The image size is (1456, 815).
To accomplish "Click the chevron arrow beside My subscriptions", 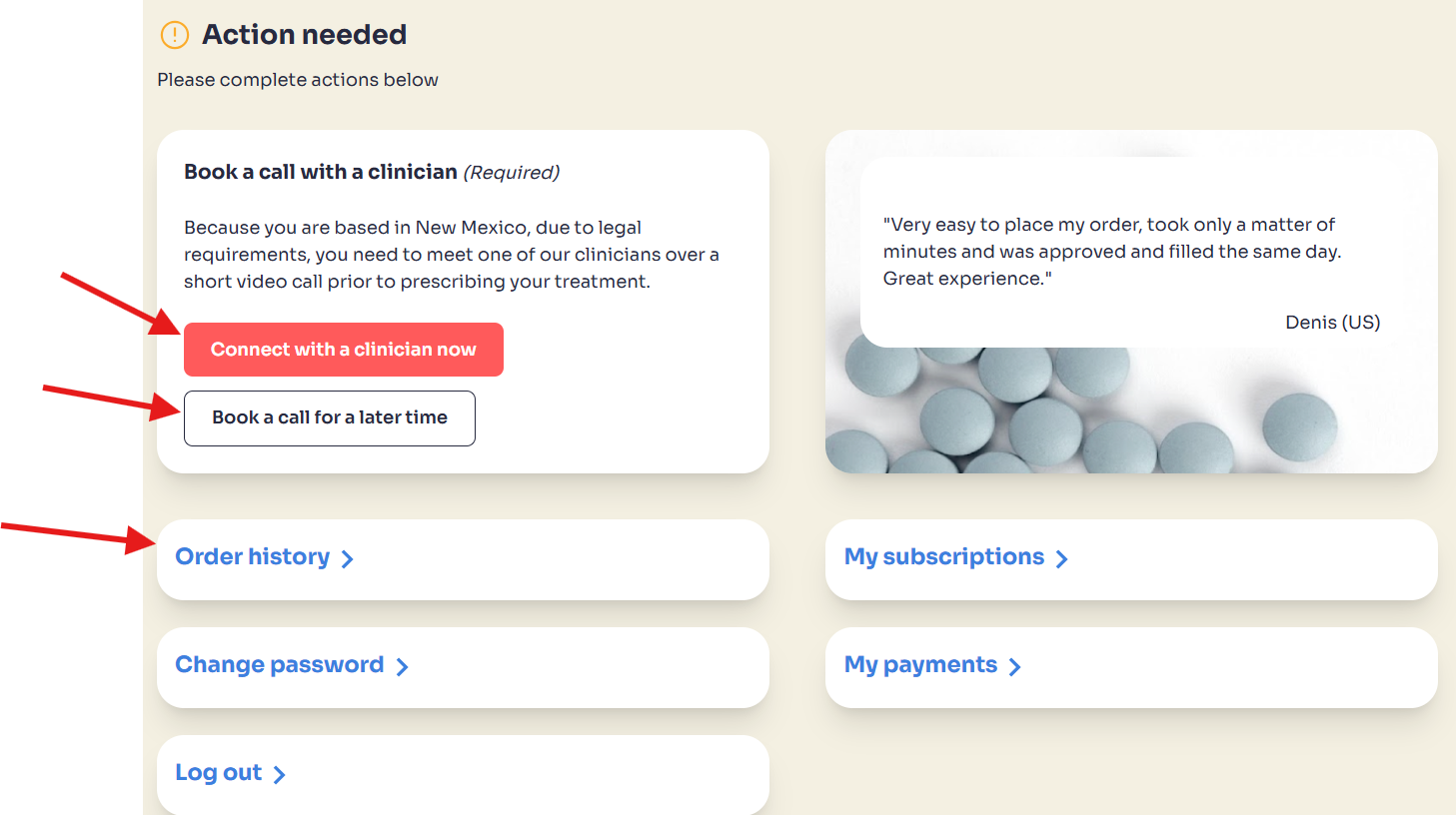I will click(x=1062, y=559).
